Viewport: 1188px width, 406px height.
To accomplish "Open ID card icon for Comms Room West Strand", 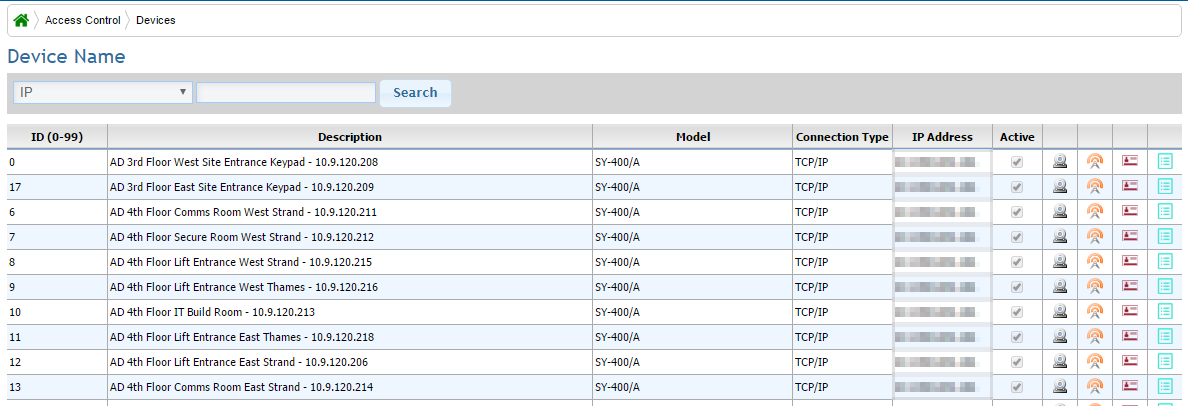I will (x=1130, y=211).
